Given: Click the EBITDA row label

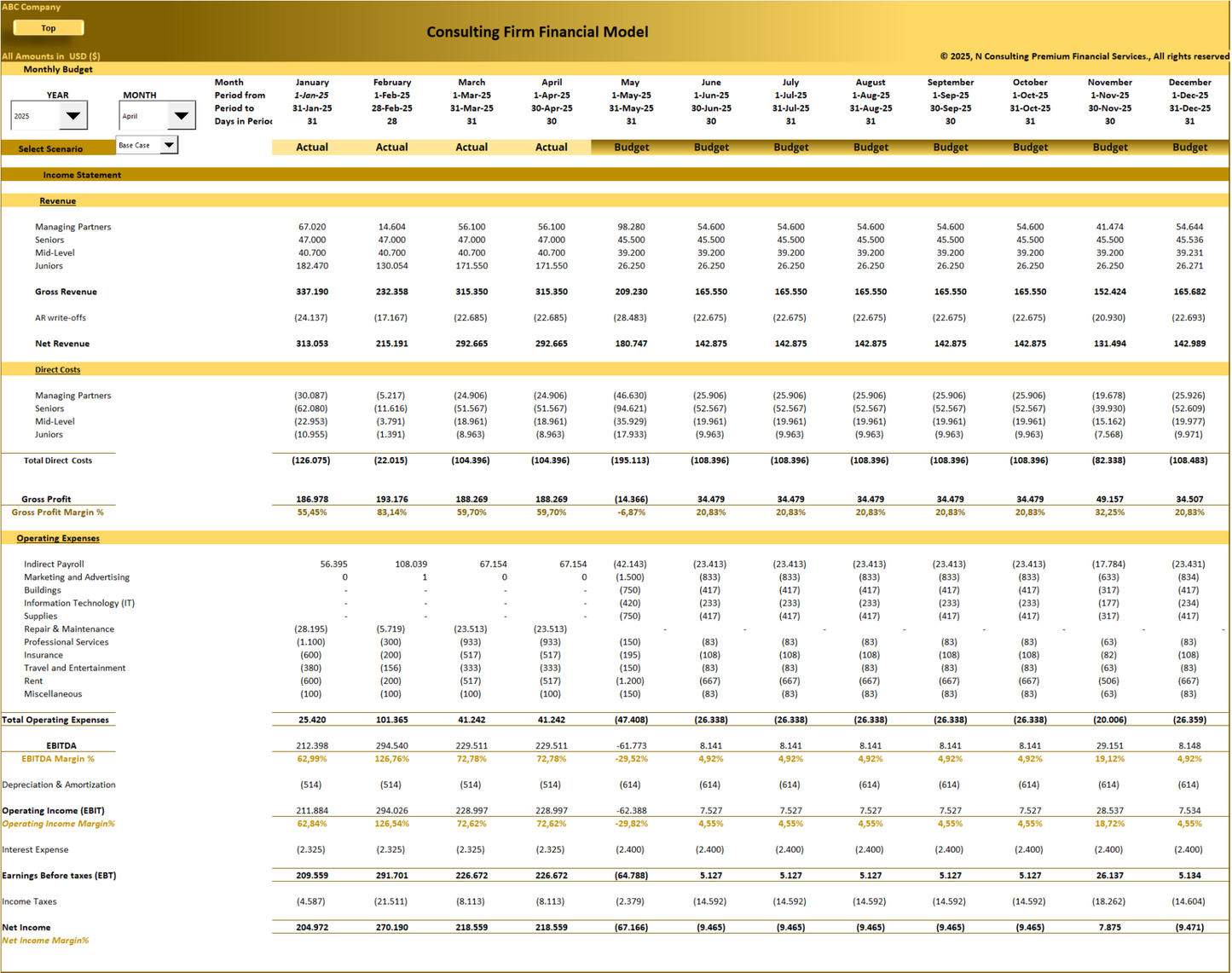Looking at the screenshot, I should coord(61,746).
